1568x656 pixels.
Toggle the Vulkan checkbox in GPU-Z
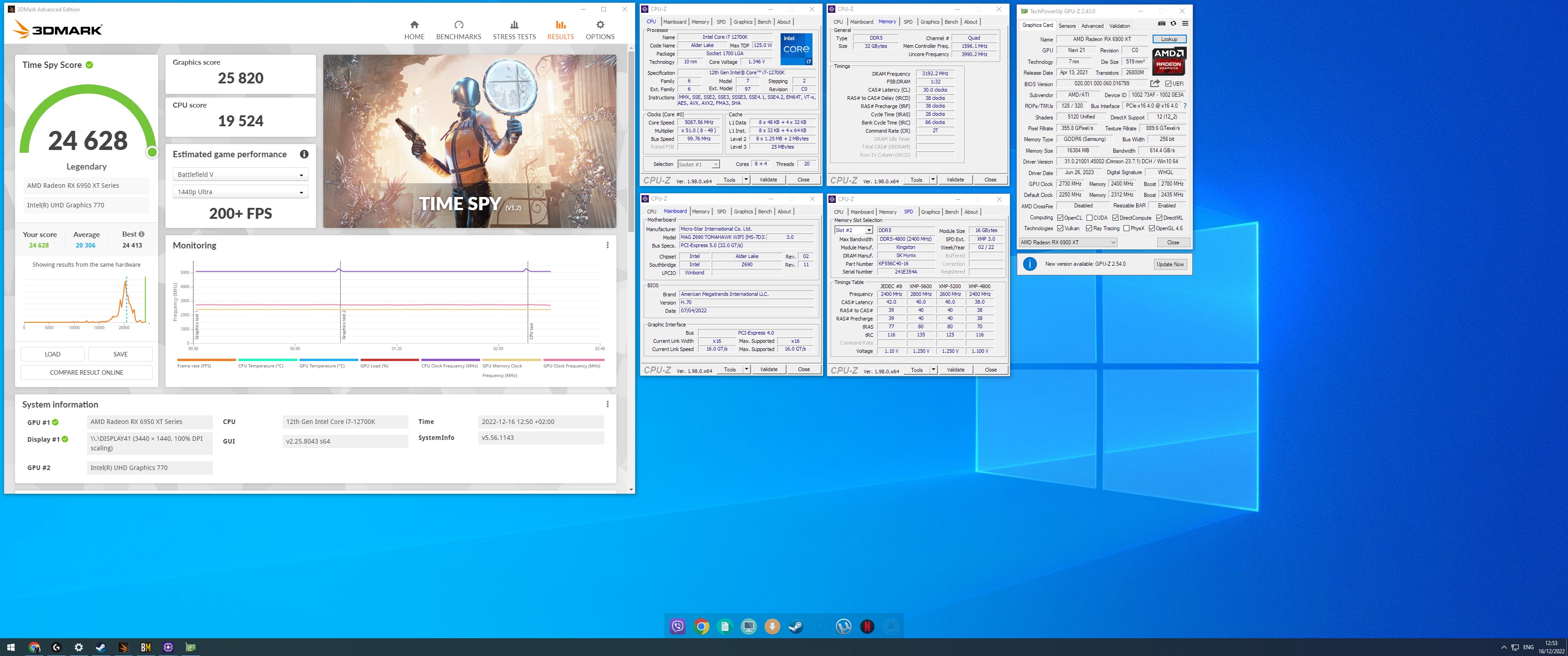[x=1061, y=229]
